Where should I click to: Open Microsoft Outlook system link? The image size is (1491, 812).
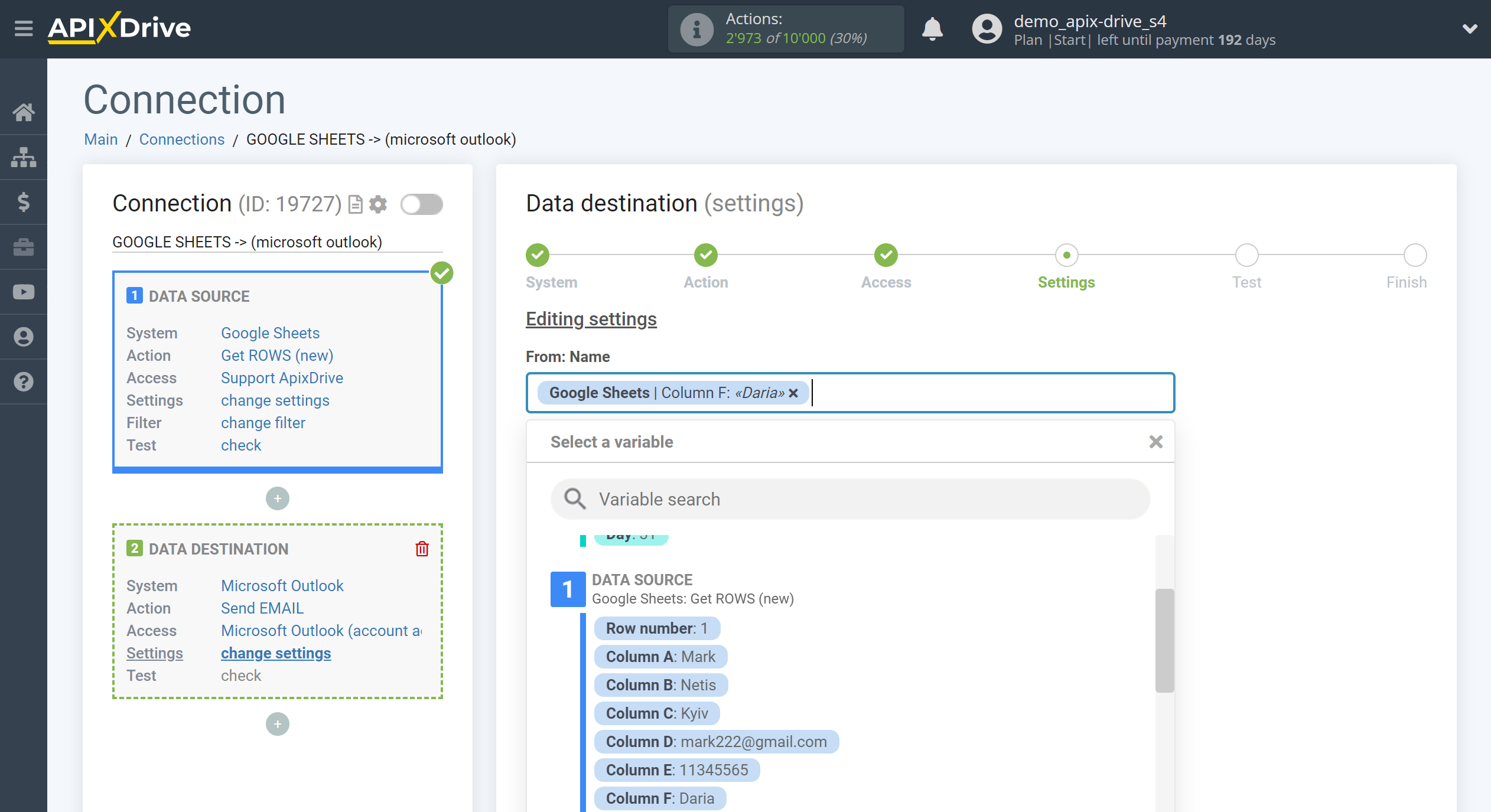pos(282,586)
